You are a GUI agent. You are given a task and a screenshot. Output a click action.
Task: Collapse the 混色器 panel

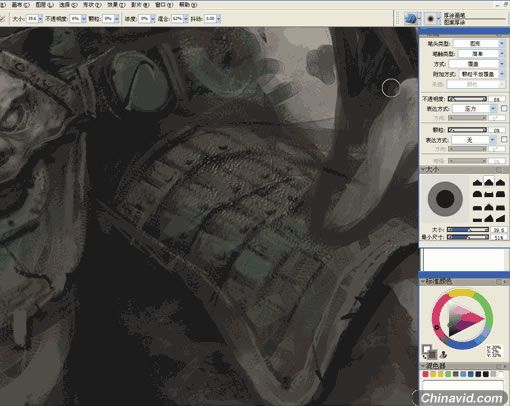pos(422,366)
